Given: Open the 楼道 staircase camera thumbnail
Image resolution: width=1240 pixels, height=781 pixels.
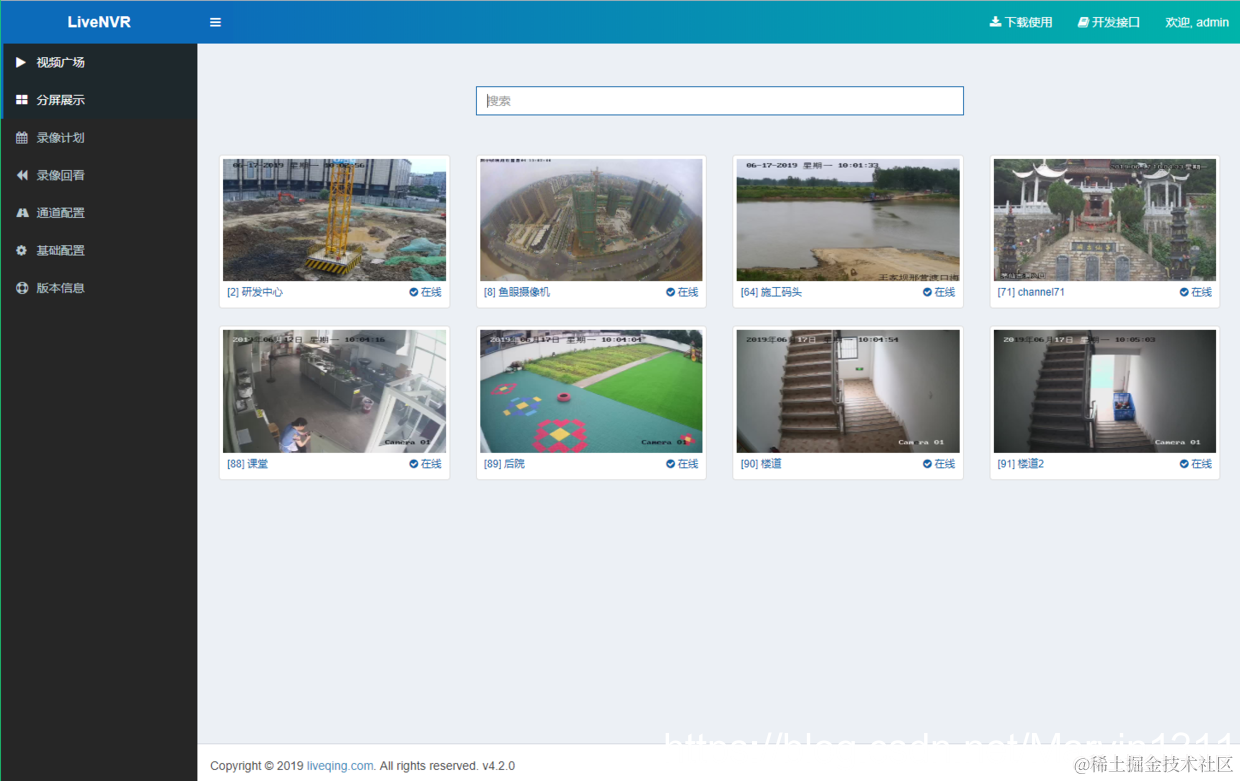Looking at the screenshot, I should (848, 392).
